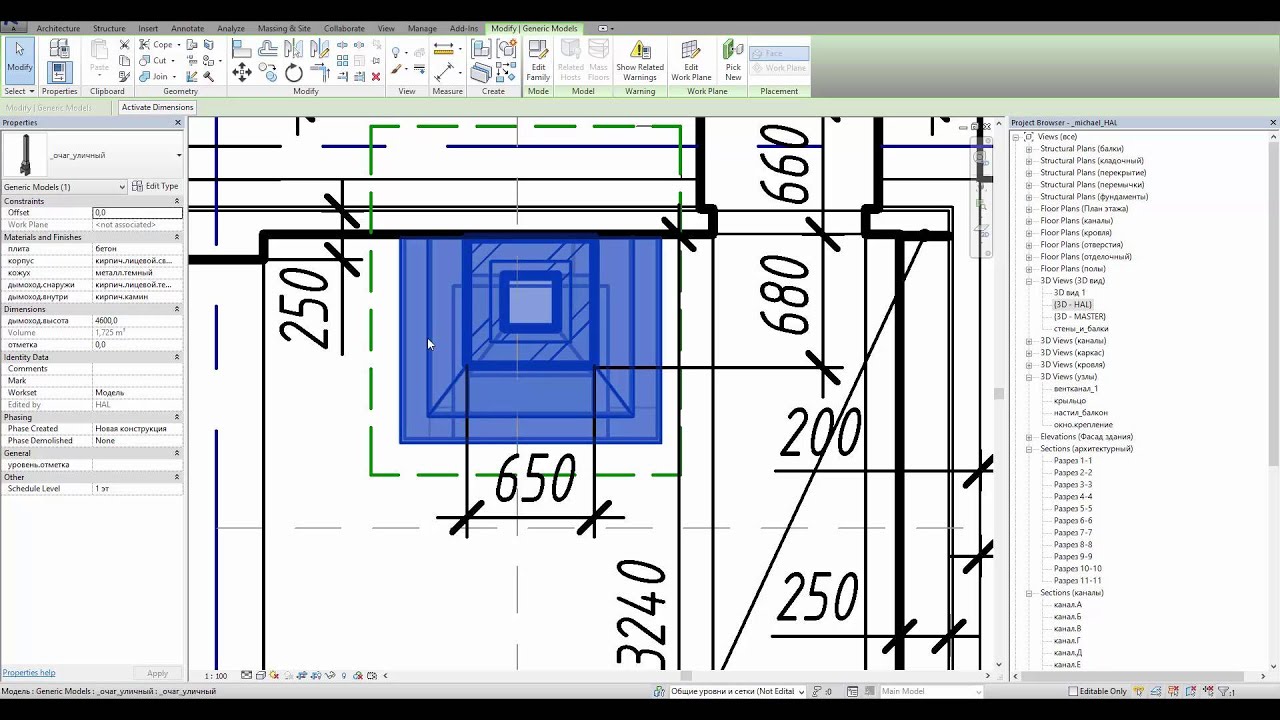1280x720 pixels.
Task: Open the family type selector dropdown
Action: coord(179,155)
